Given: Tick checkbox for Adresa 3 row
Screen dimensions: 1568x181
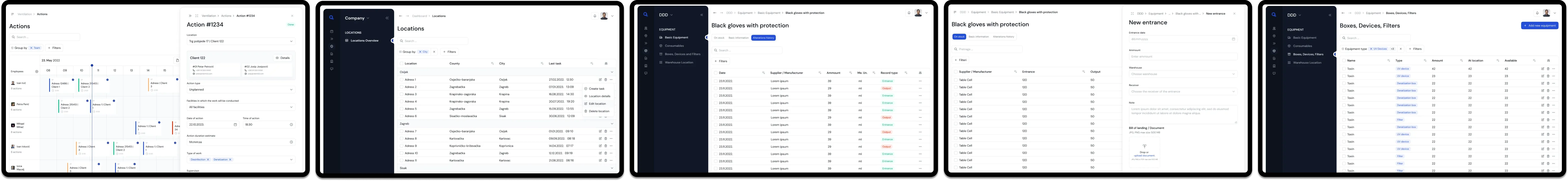Looking at the screenshot, I should click(402, 95).
